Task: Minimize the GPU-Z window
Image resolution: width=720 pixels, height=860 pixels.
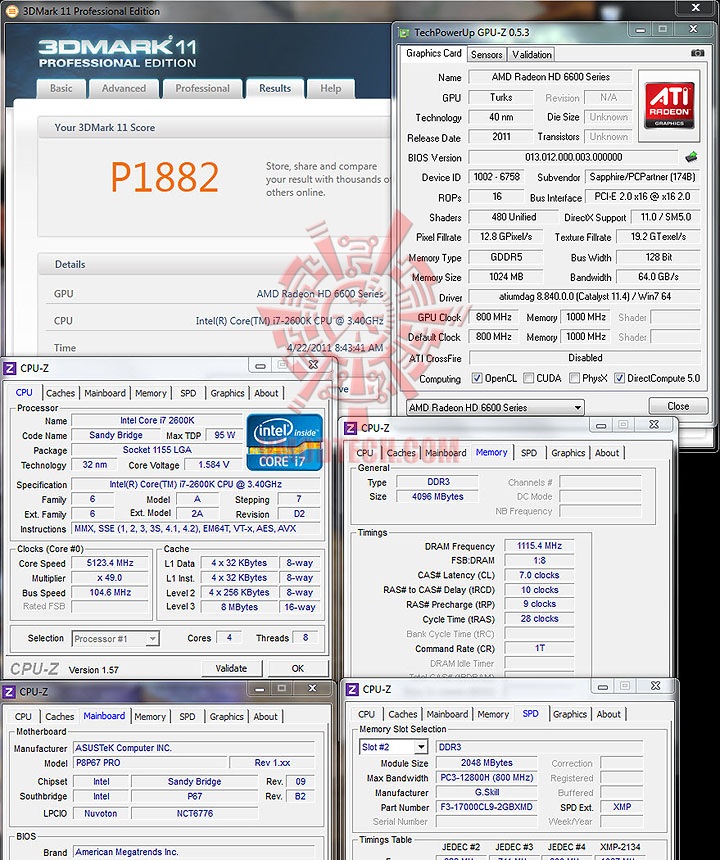Action: (640, 30)
